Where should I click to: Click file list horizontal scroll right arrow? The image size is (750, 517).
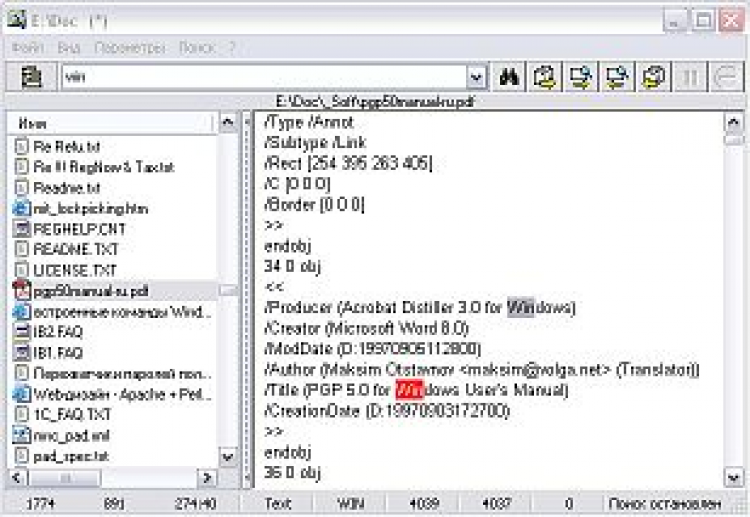[207, 477]
